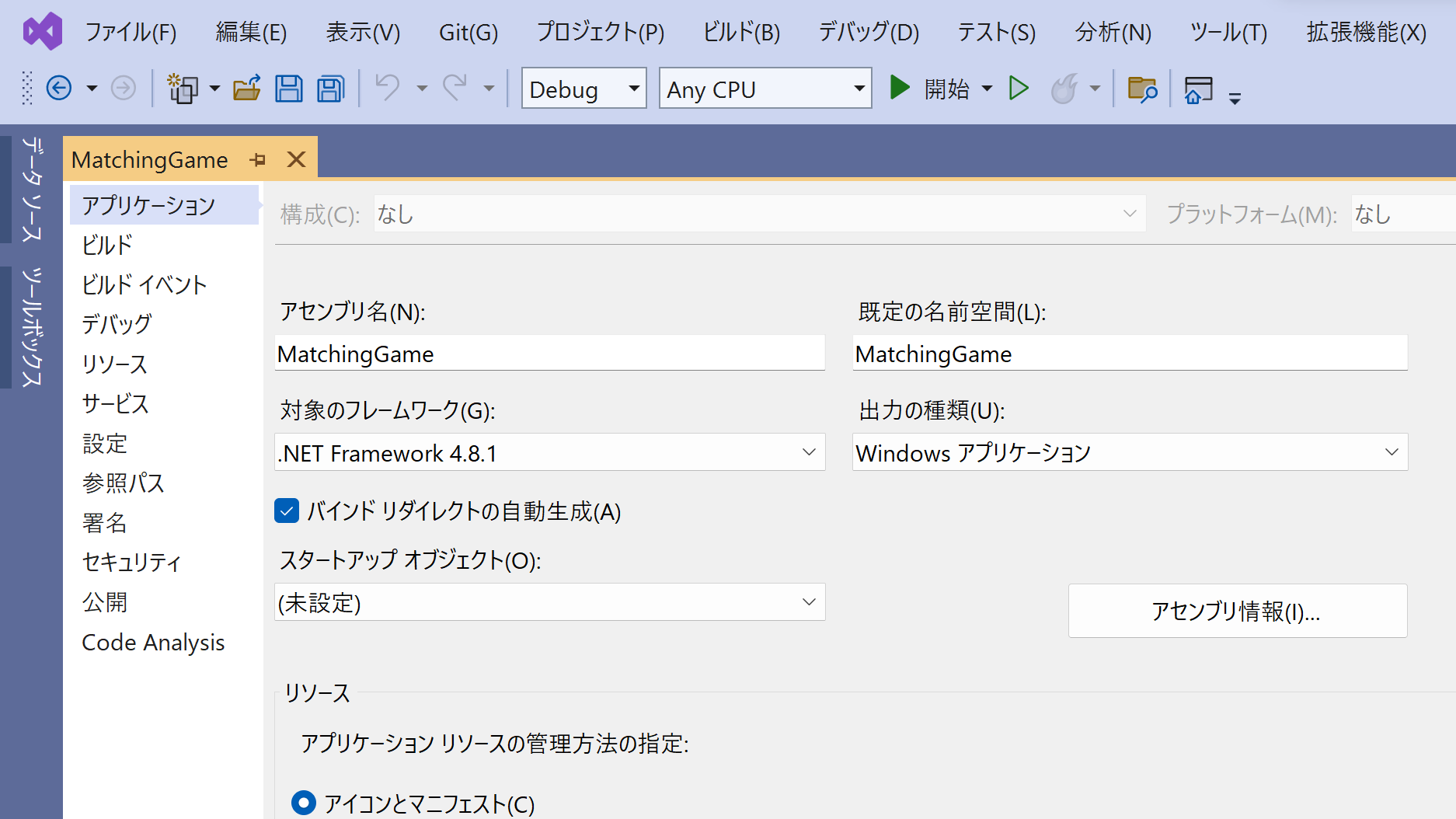The image size is (1456, 819).
Task: Open the New Project dropdown arrow
Action: click(x=214, y=89)
